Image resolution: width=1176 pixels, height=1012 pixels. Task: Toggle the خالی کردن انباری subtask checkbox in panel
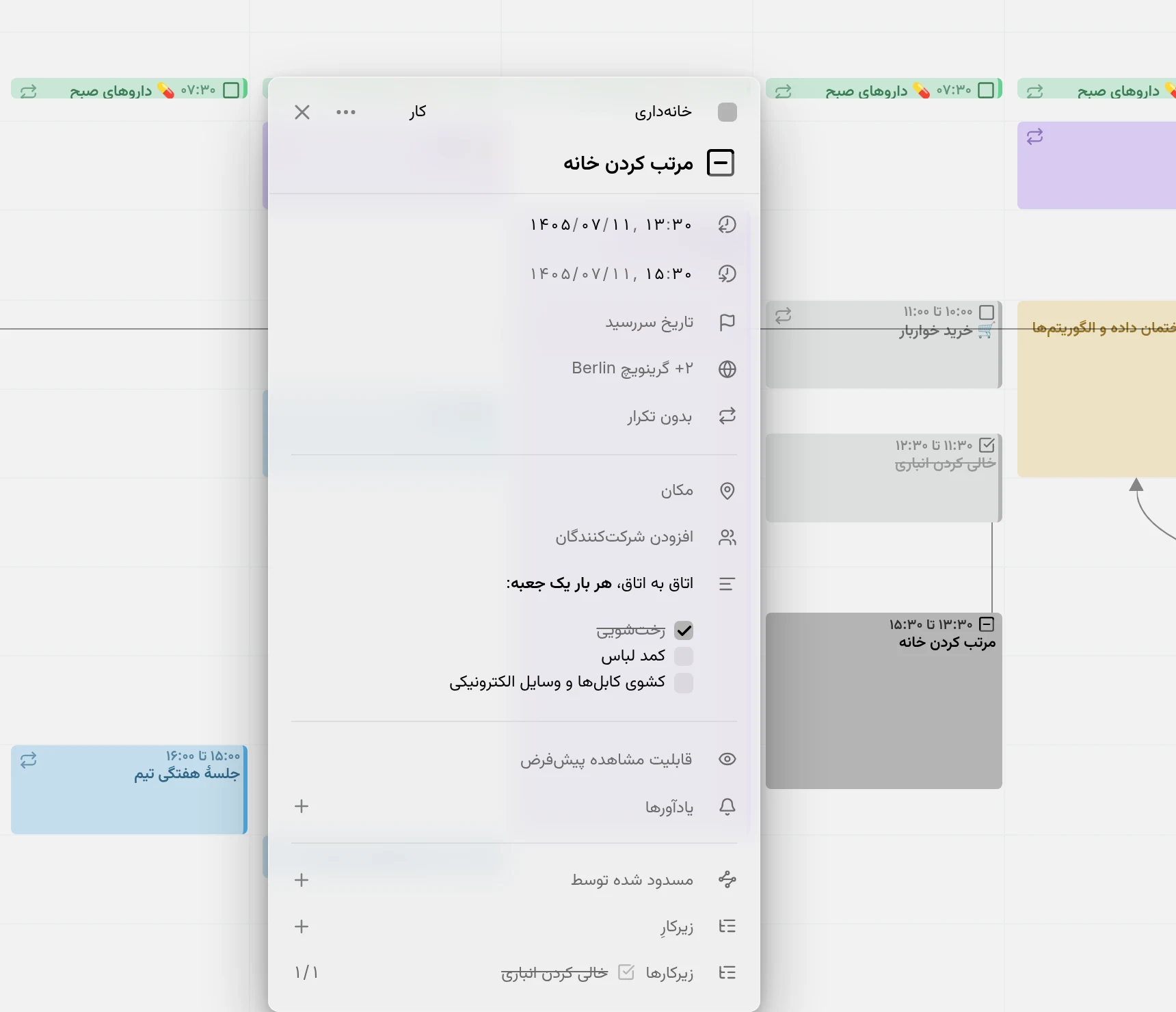(x=626, y=972)
